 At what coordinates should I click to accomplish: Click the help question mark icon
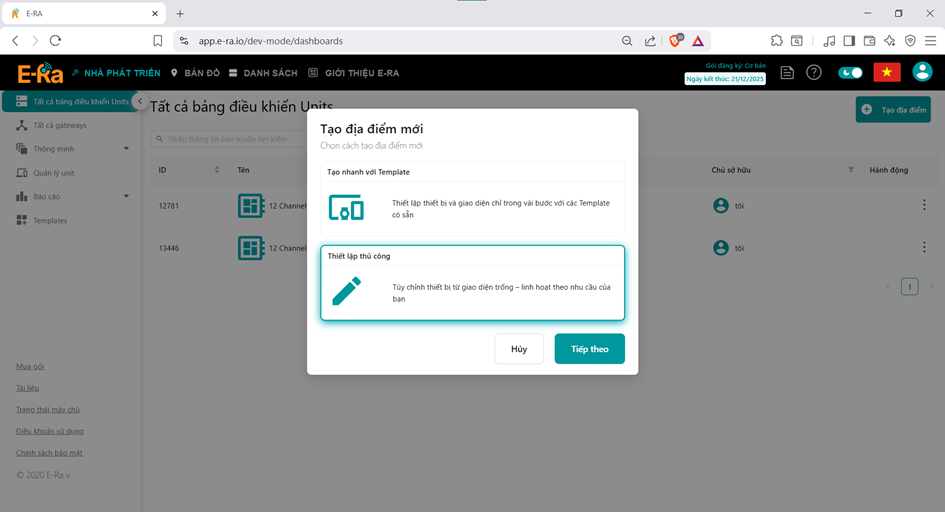coord(814,73)
